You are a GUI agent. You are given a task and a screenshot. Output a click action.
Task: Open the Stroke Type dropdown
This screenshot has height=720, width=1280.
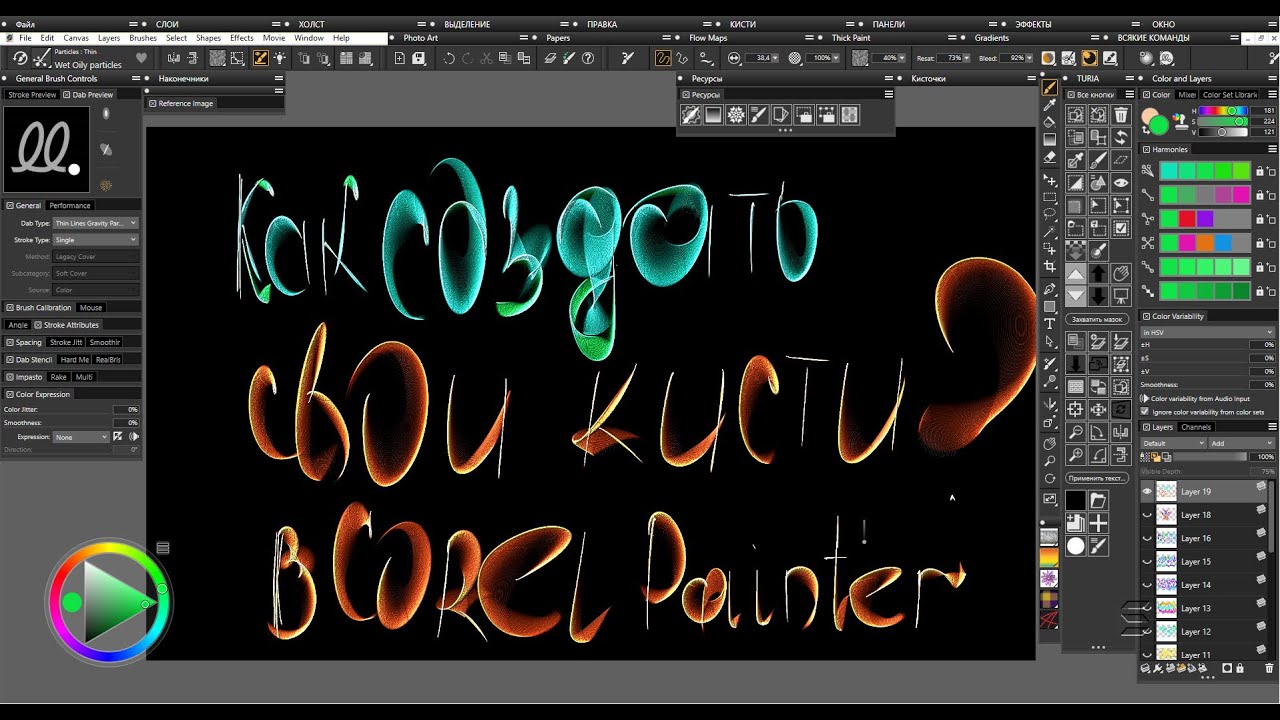click(x=95, y=240)
